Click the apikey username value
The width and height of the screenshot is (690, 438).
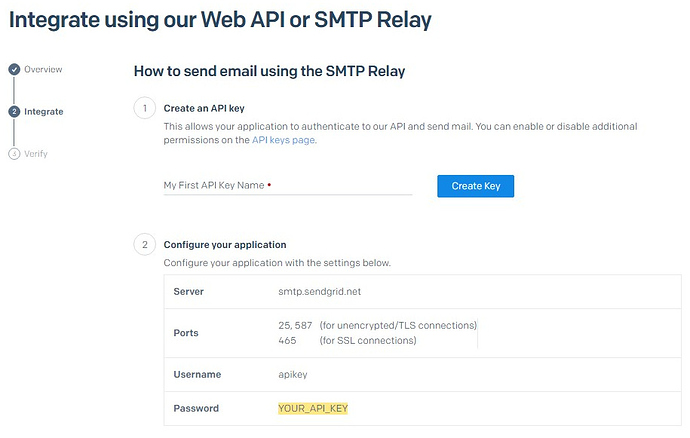point(293,375)
